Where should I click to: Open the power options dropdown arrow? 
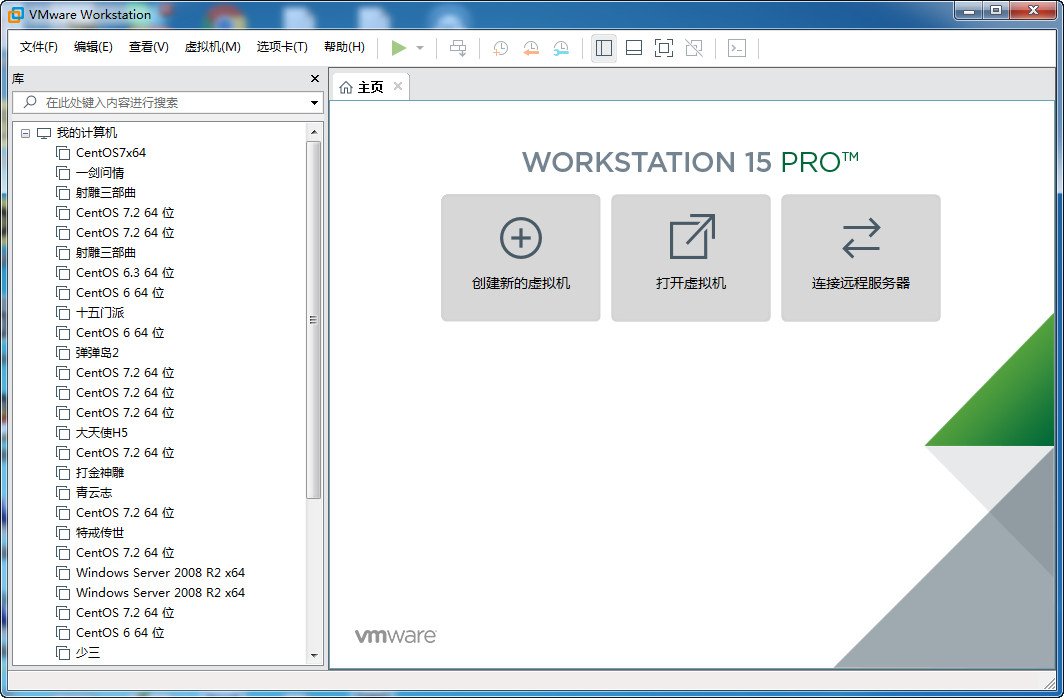(x=420, y=48)
